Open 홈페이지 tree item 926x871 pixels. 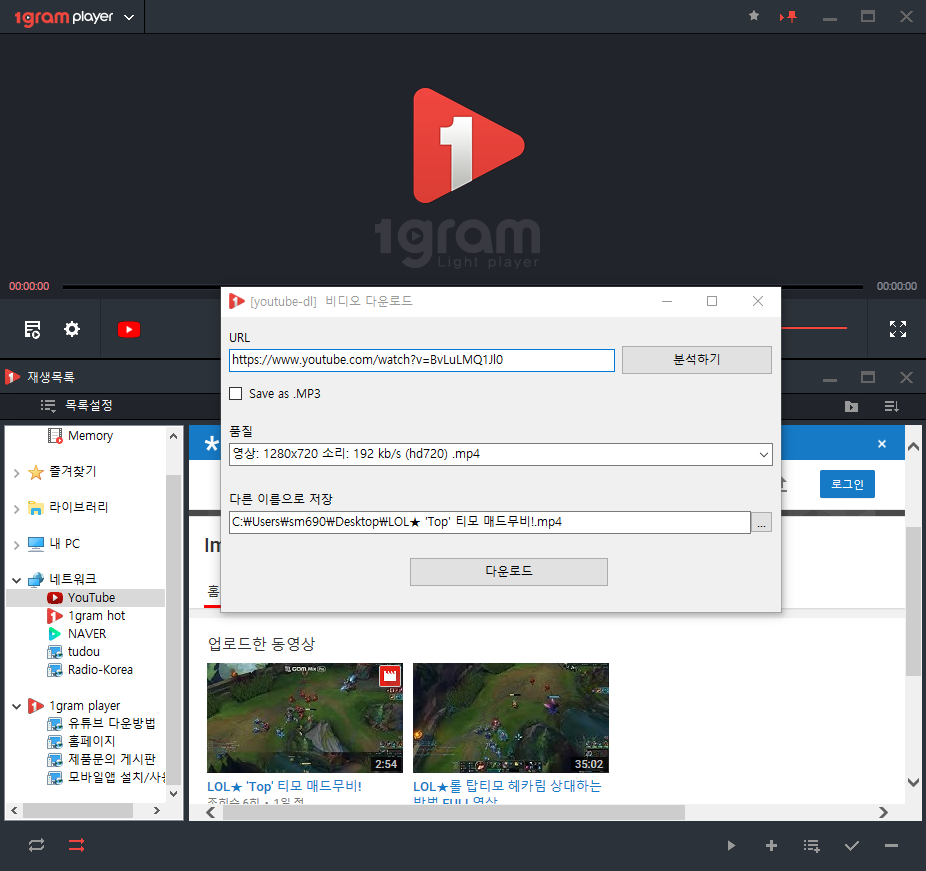coord(91,741)
